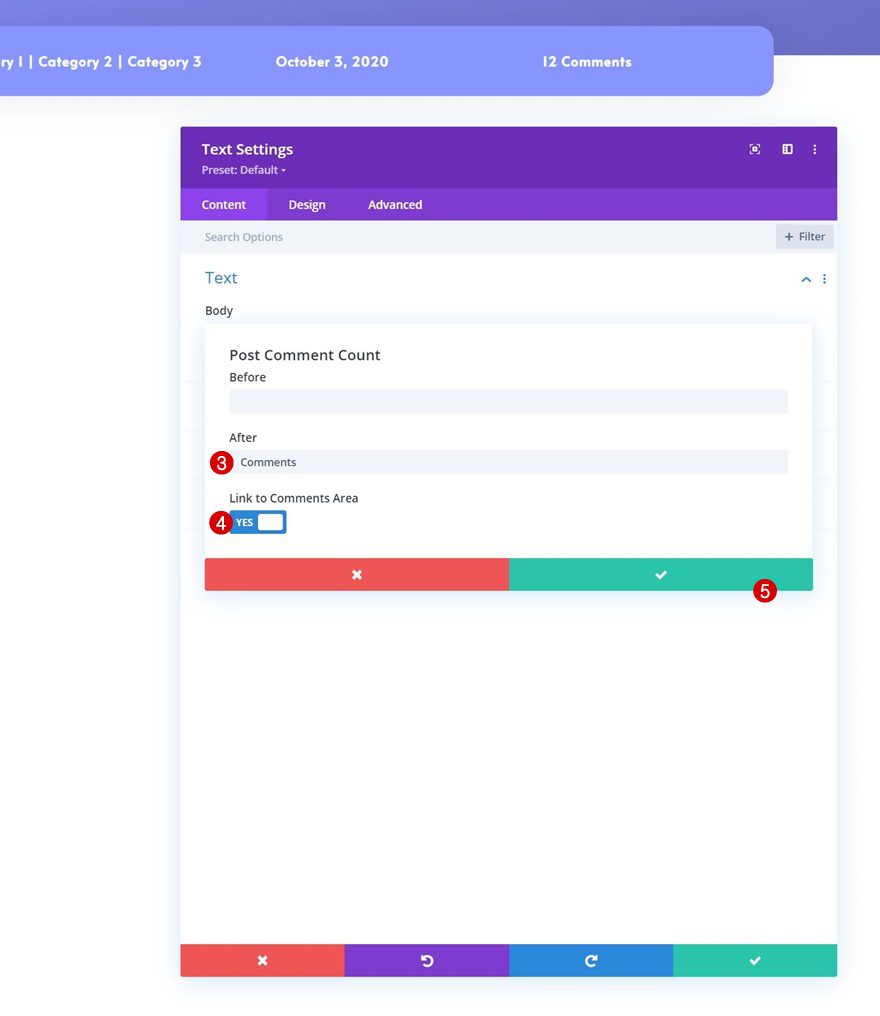Image resolution: width=880 pixels, height=1016 pixels.
Task: Confirm Post Comment Count with green checkmark
Action: (660, 574)
